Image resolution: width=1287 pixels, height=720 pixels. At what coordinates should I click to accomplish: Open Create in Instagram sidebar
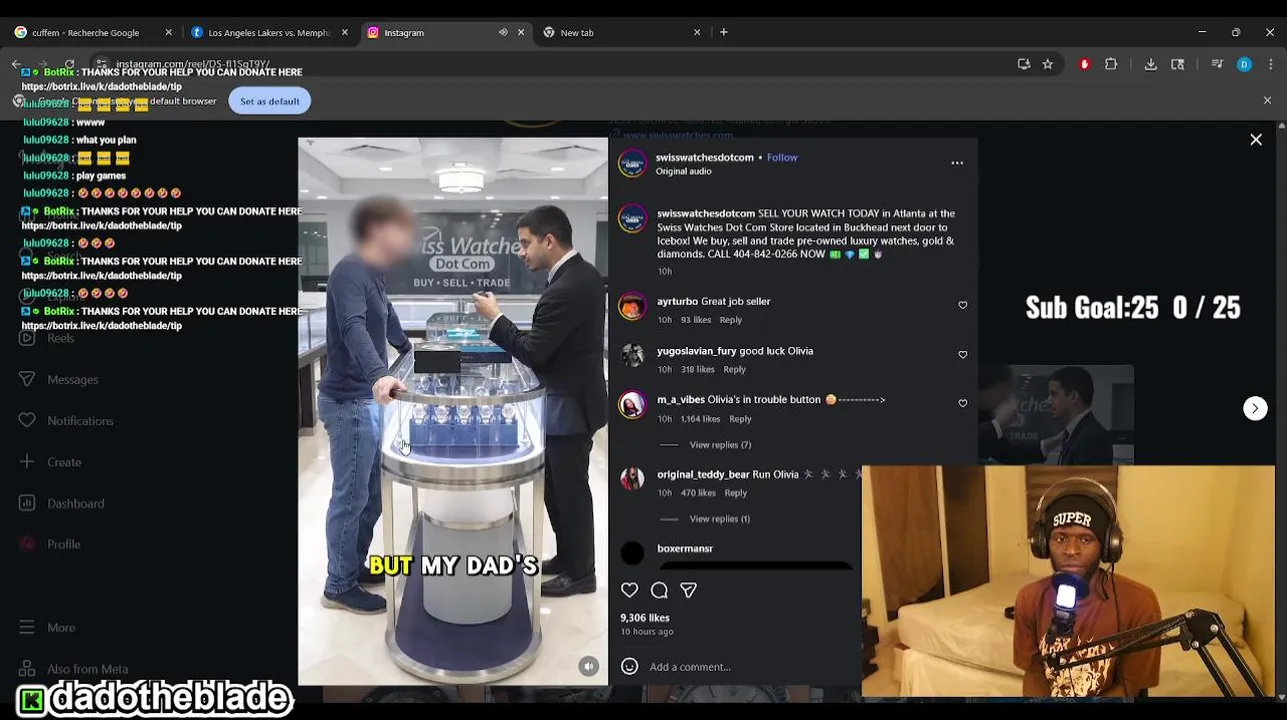tap(64, 462)
